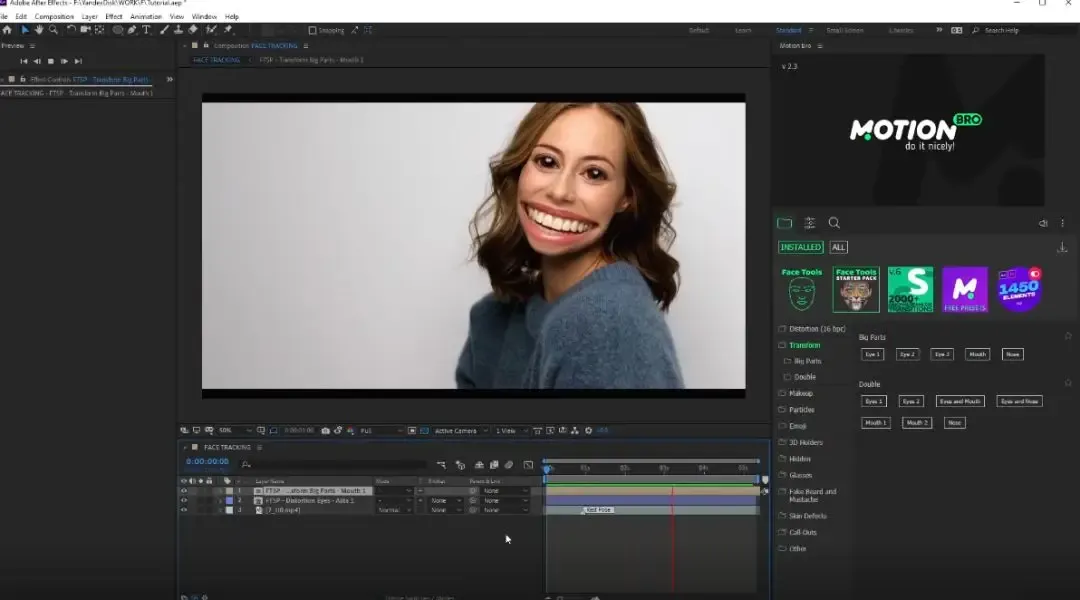
Task: Click the ALL filter button
Action: coord(838,247)
